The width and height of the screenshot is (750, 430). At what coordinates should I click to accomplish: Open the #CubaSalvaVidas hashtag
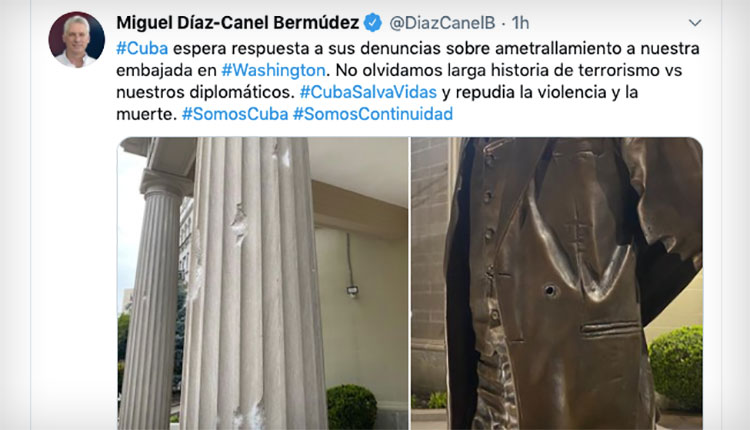tap(368, 92)
